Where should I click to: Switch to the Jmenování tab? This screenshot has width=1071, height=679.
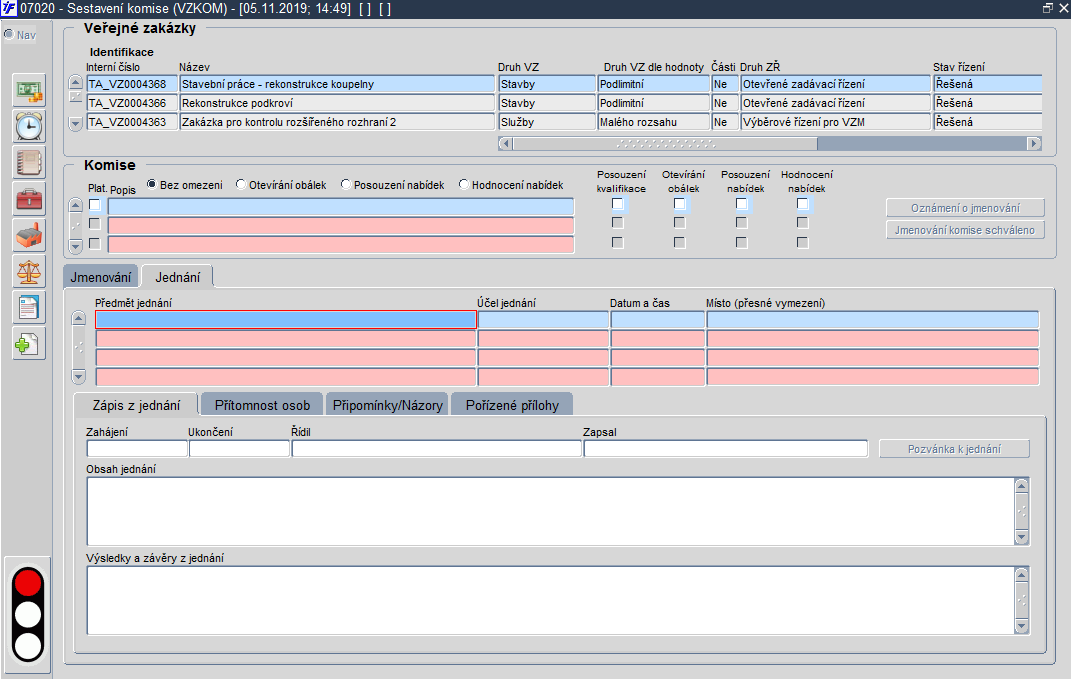coord(100,277)
